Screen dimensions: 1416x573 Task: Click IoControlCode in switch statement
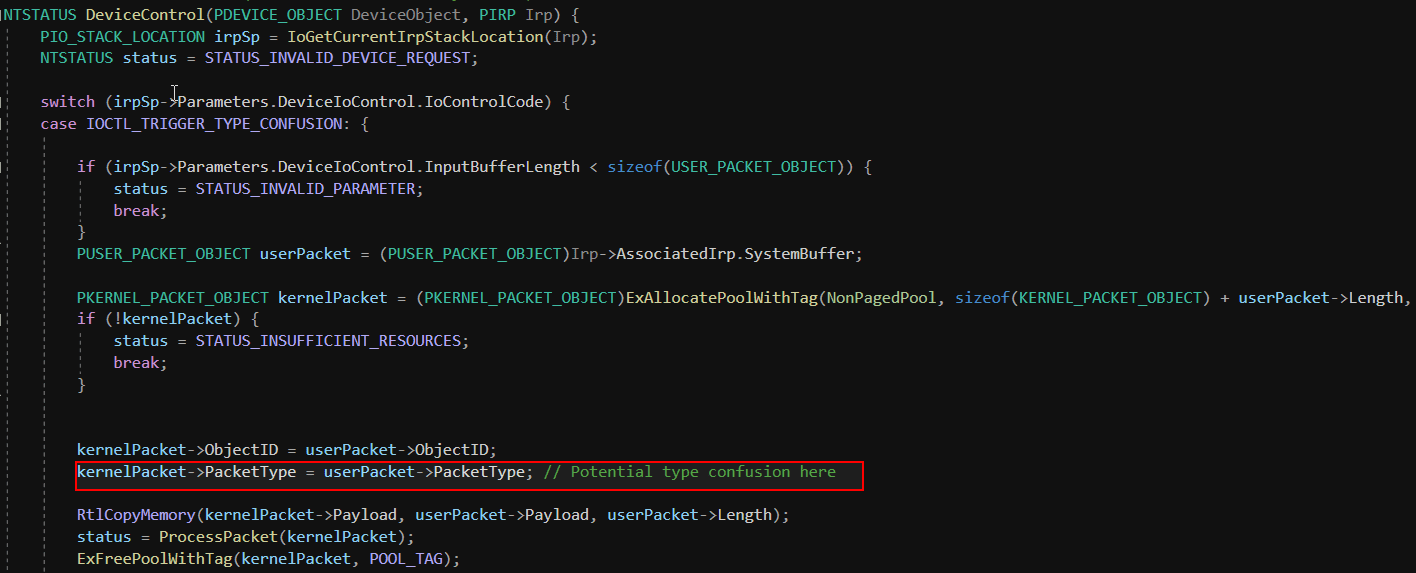click(483, 102)
